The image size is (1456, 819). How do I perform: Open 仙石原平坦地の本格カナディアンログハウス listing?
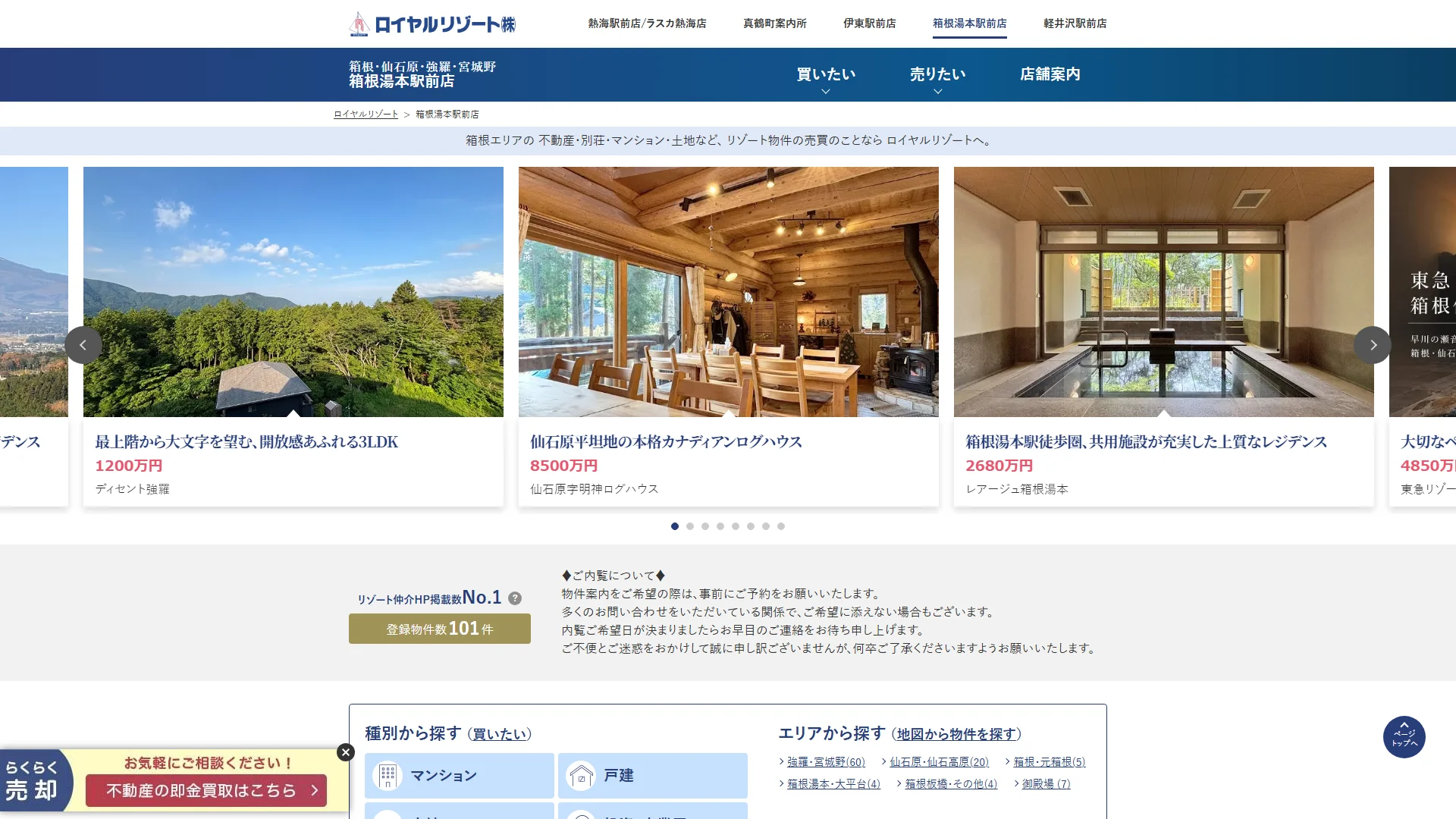[x=666, y=442]
